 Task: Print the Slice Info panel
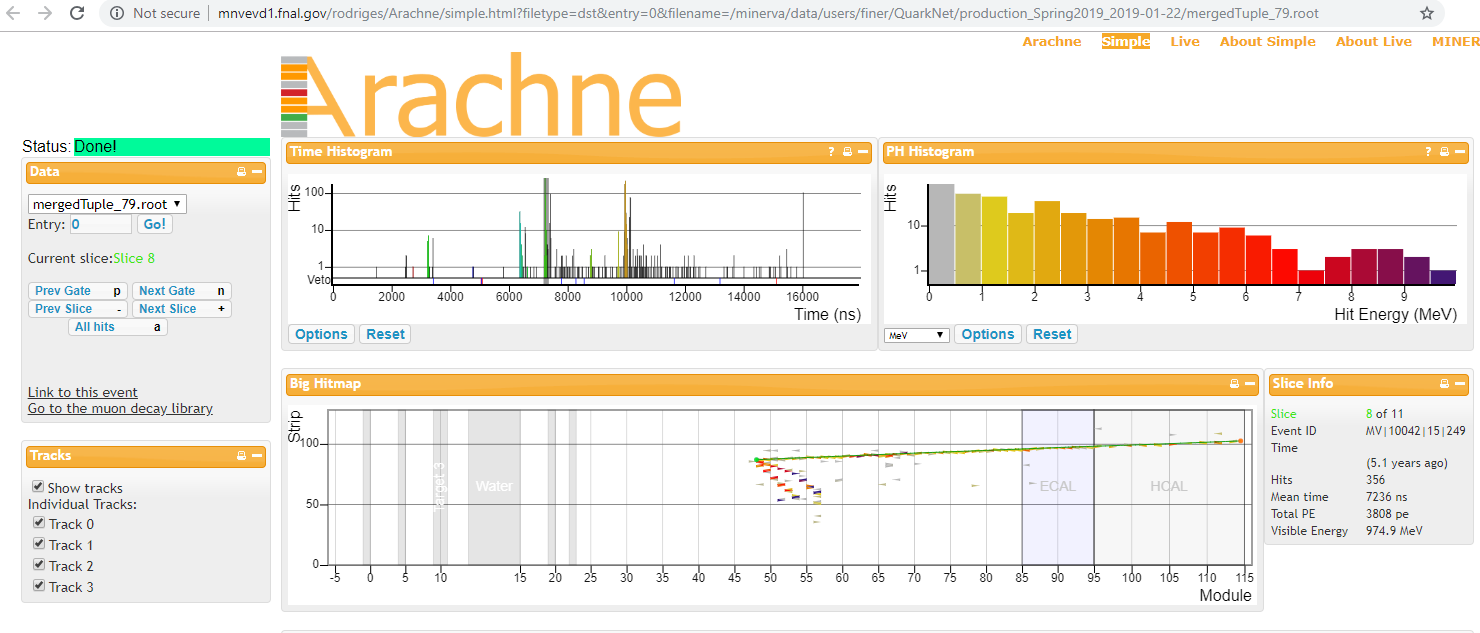coord(1444,384)
